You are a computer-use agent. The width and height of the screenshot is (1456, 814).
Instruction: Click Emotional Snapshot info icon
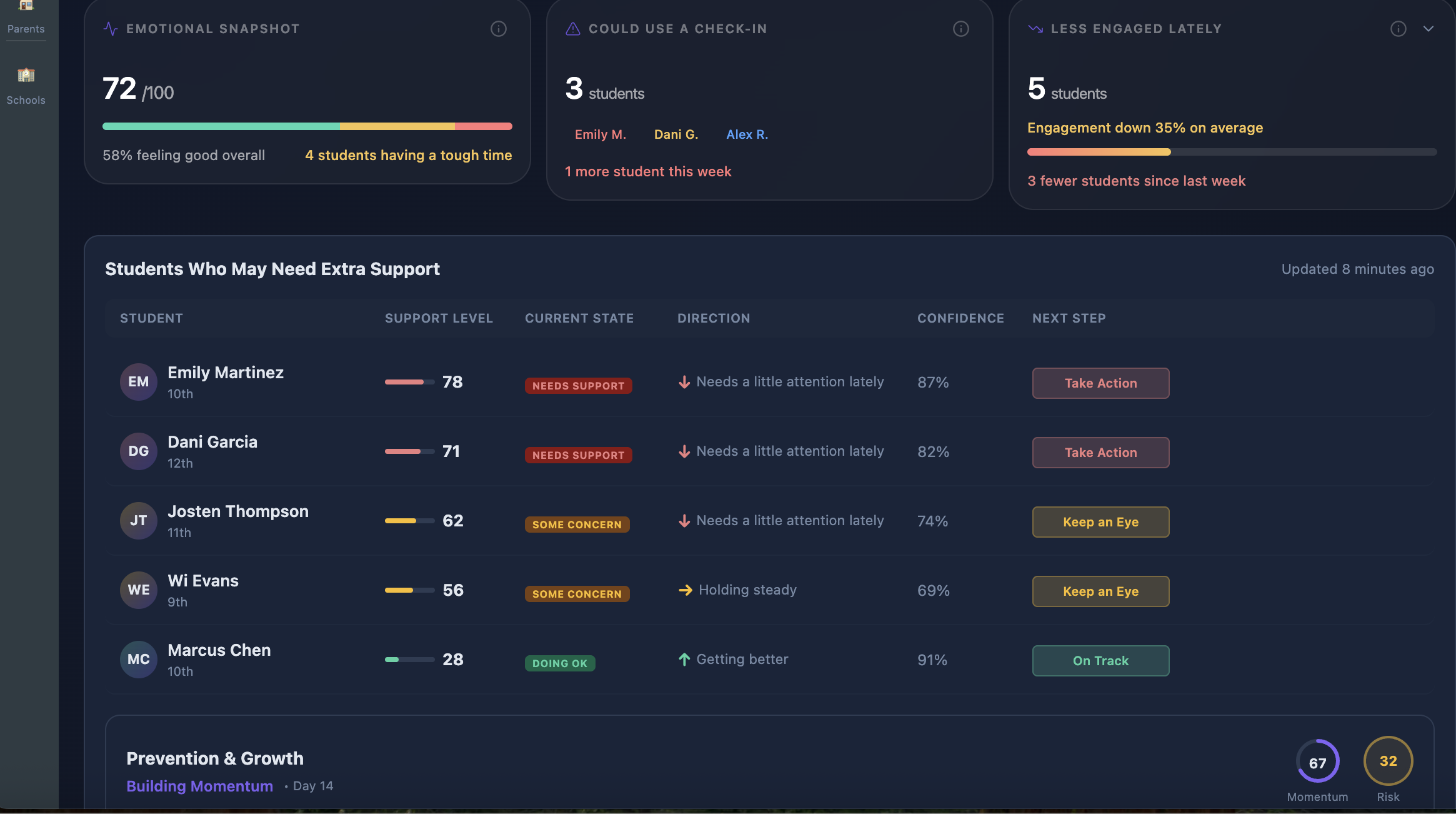point(498,29)
